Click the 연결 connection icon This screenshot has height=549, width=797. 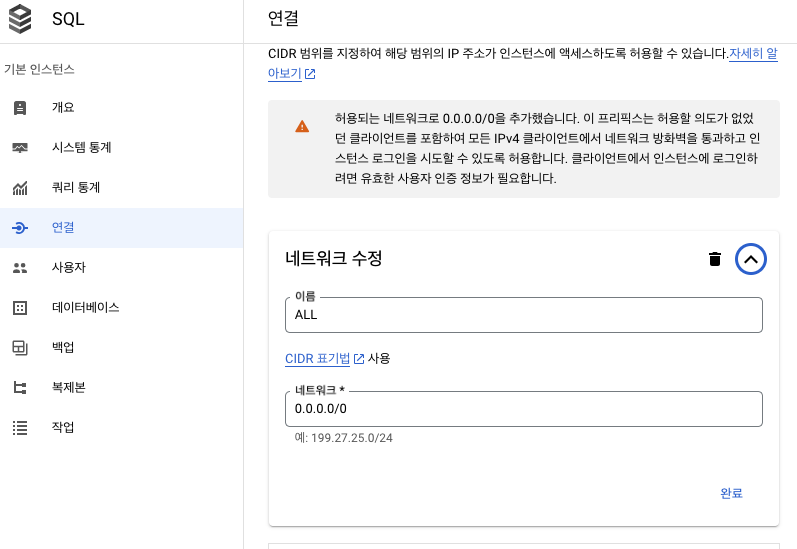(x=20, y=228)
